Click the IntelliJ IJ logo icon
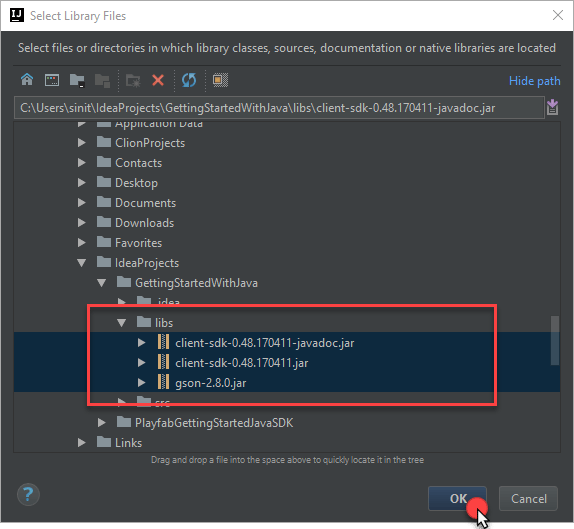Image resolution: width=574 pixels, height=529 pixels. pos(16,15)
